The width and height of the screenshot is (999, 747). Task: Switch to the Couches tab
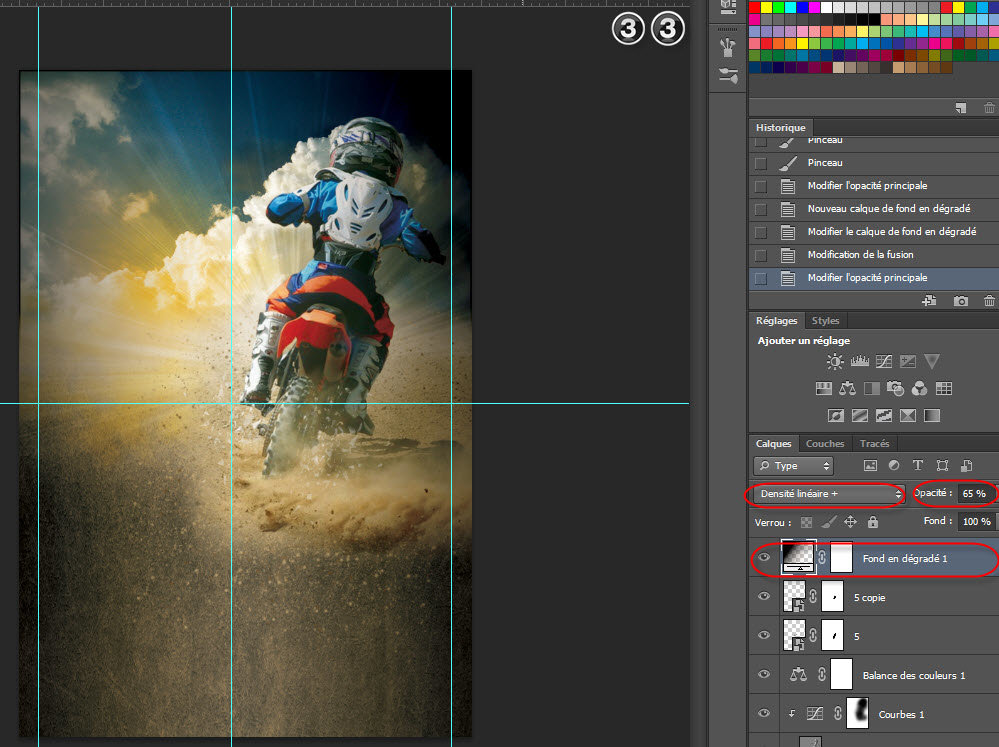(825, 443)
